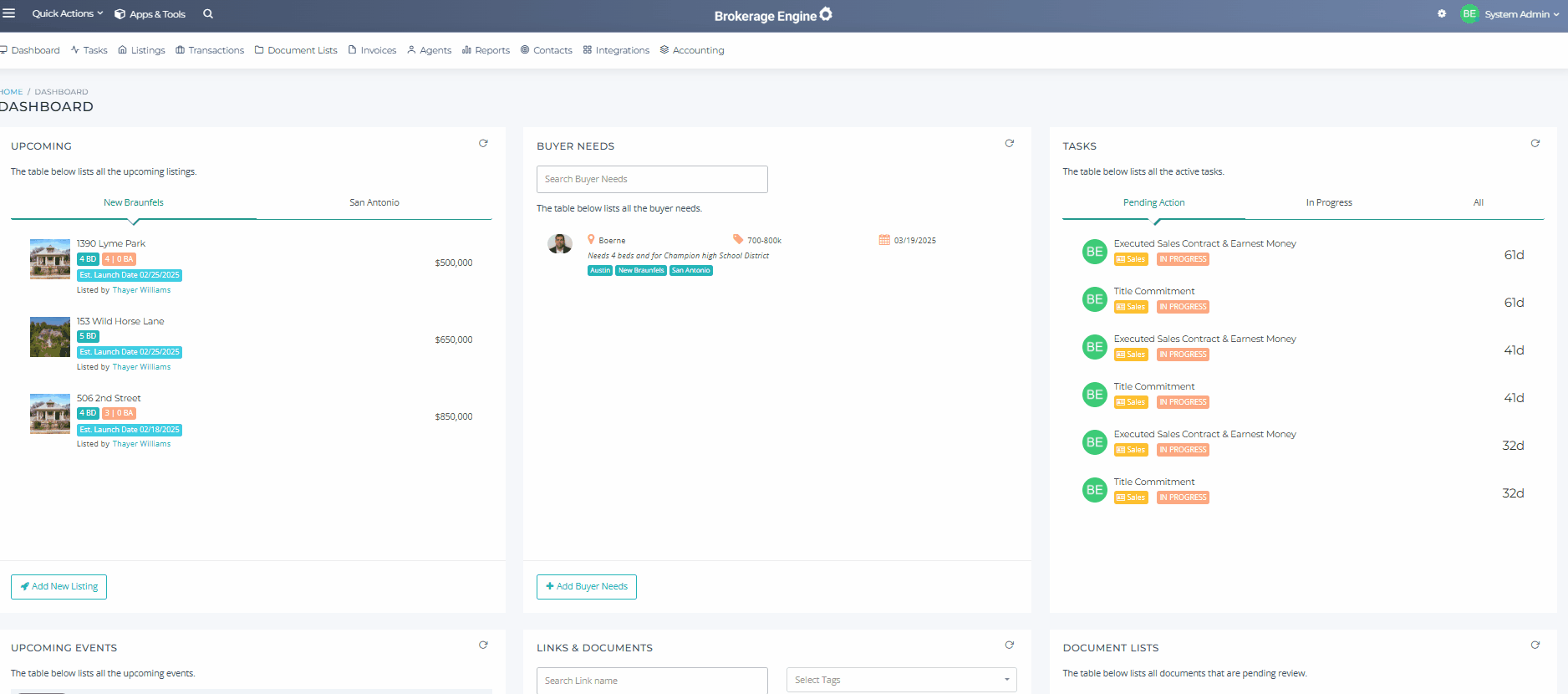The image size is (1568, 694).
Task: Click BE avatar of 32d Title Commitment task
Action: (x=1095, y=490)
